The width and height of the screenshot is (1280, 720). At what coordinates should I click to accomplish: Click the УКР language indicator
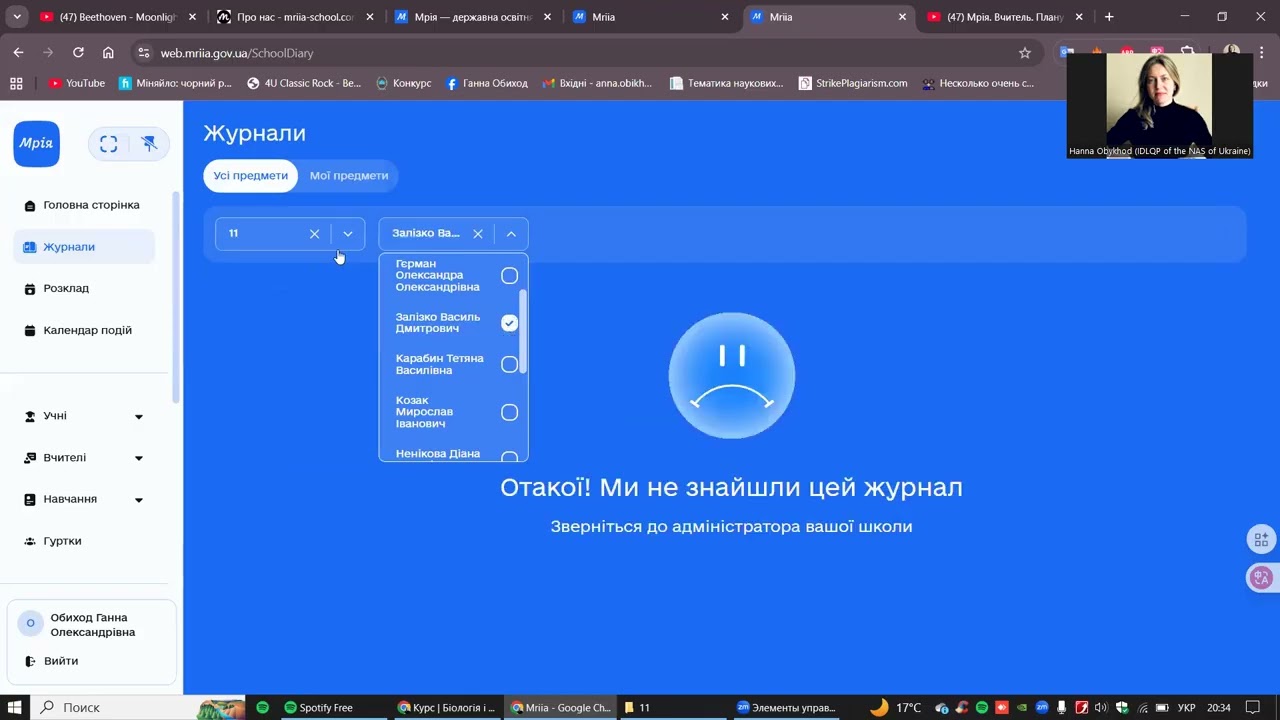pyautogui.click(x=1186, y=707)
